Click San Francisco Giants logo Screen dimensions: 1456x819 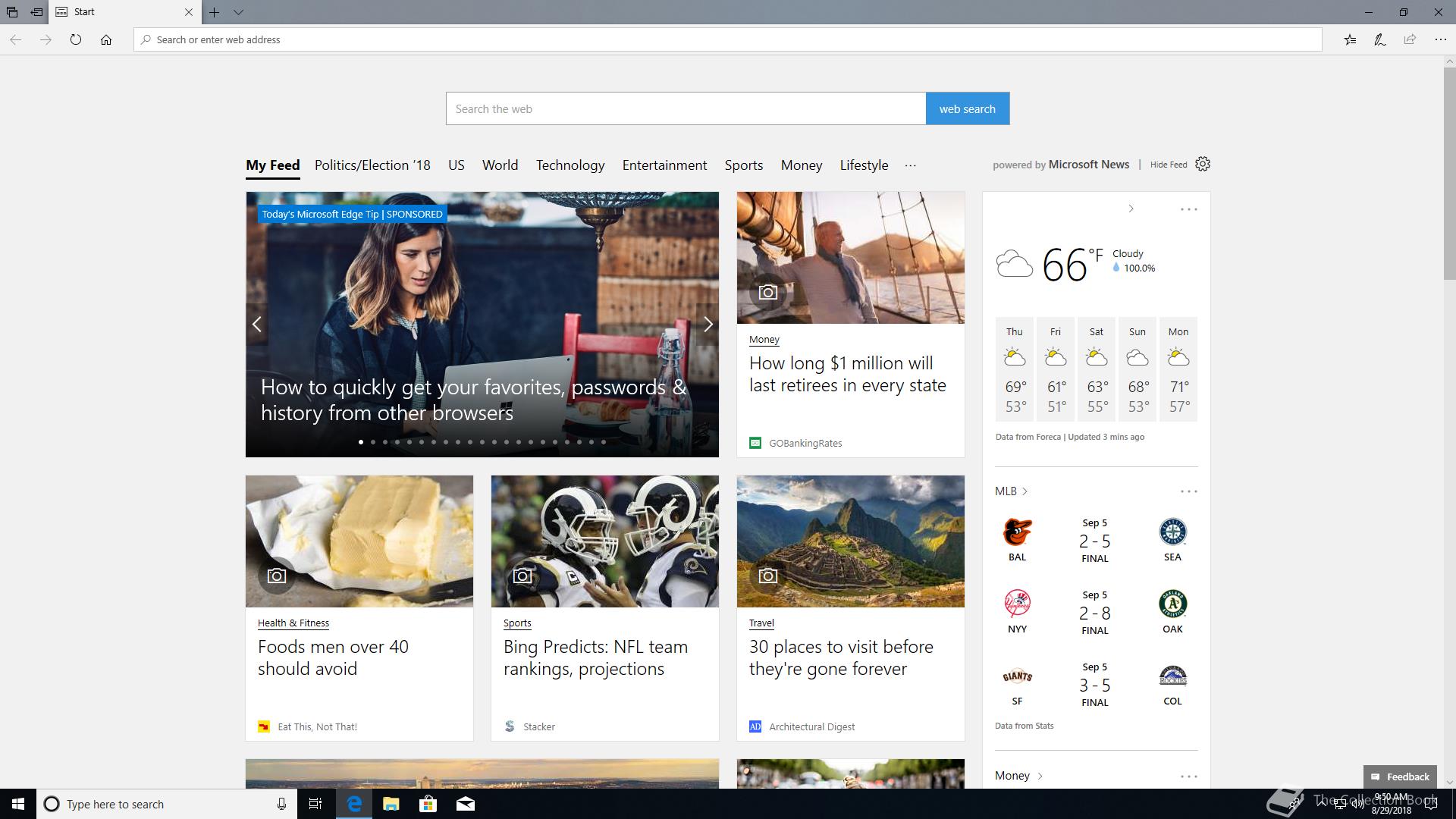click(1017, 676)
